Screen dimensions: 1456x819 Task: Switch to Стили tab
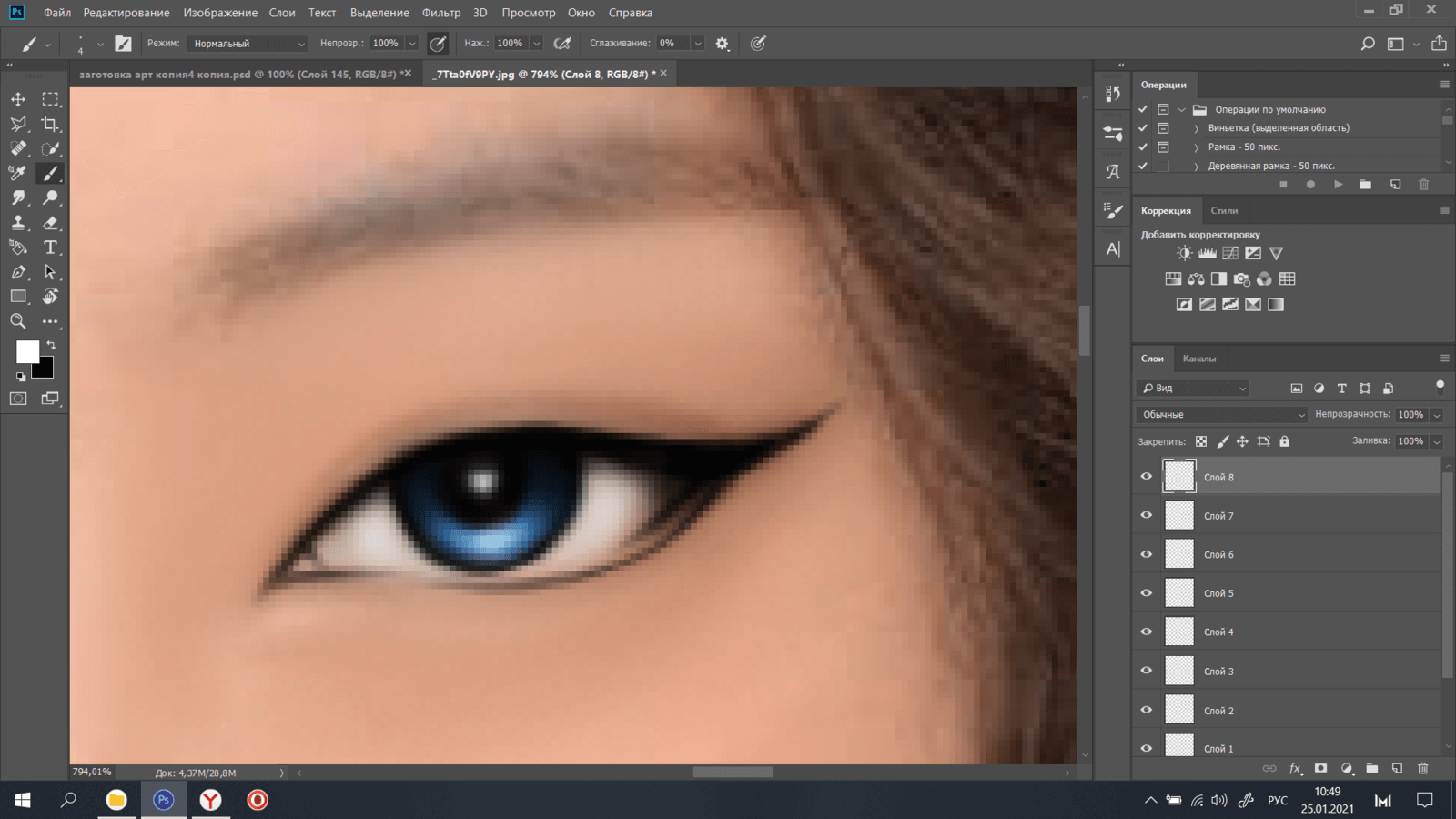(1224, 210)
